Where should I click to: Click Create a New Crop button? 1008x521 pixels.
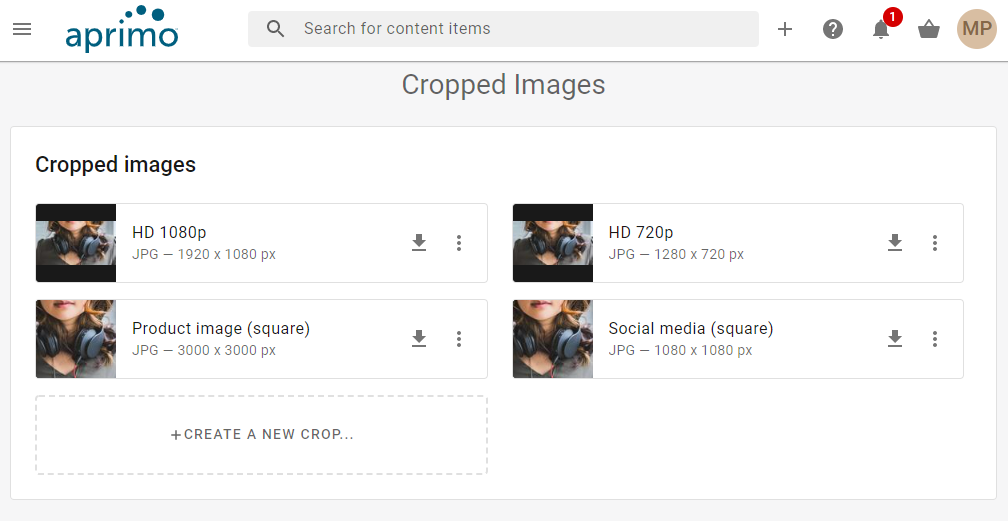click(262, 435)
